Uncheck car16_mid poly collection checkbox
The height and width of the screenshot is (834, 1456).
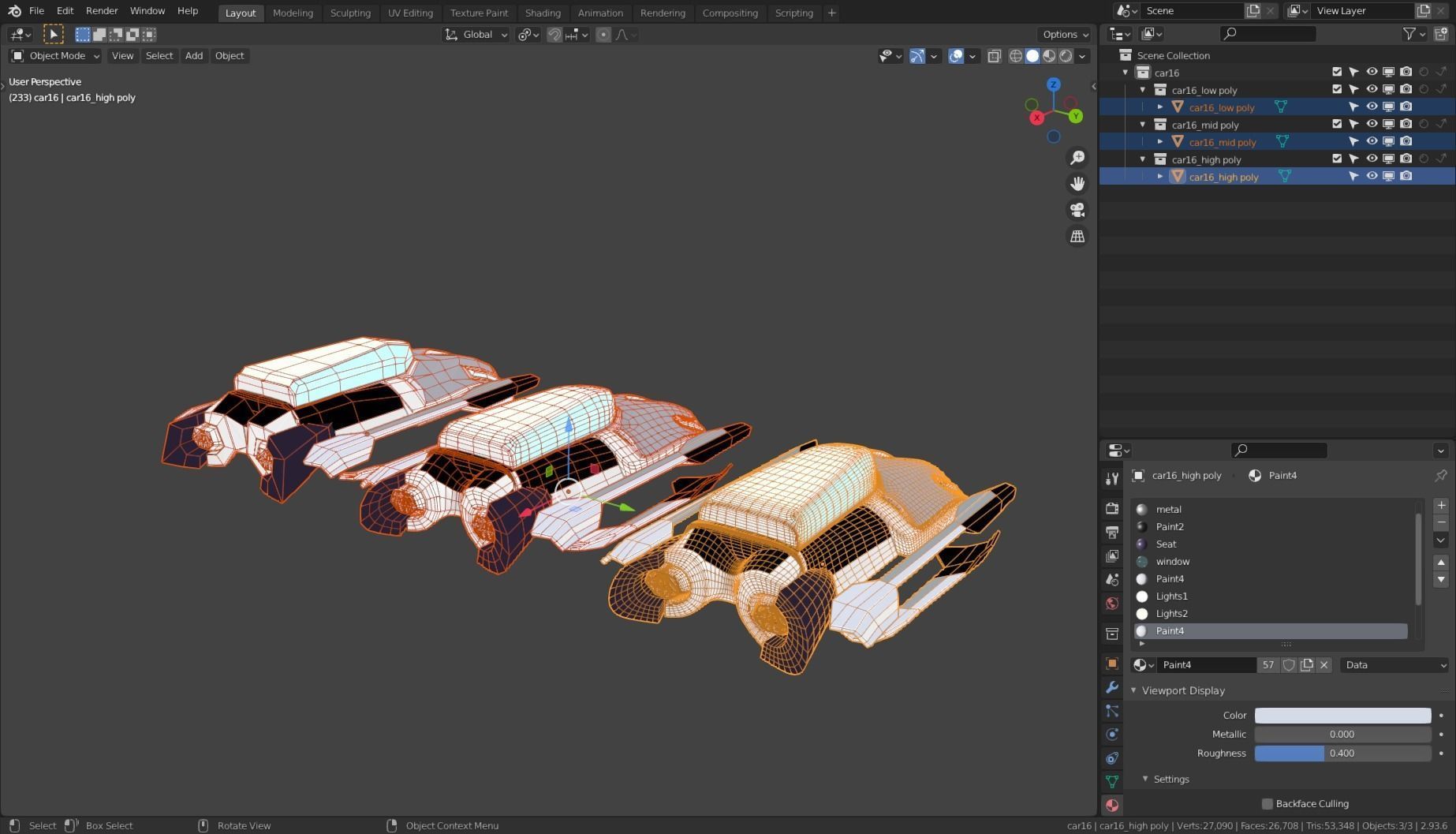1337,124
